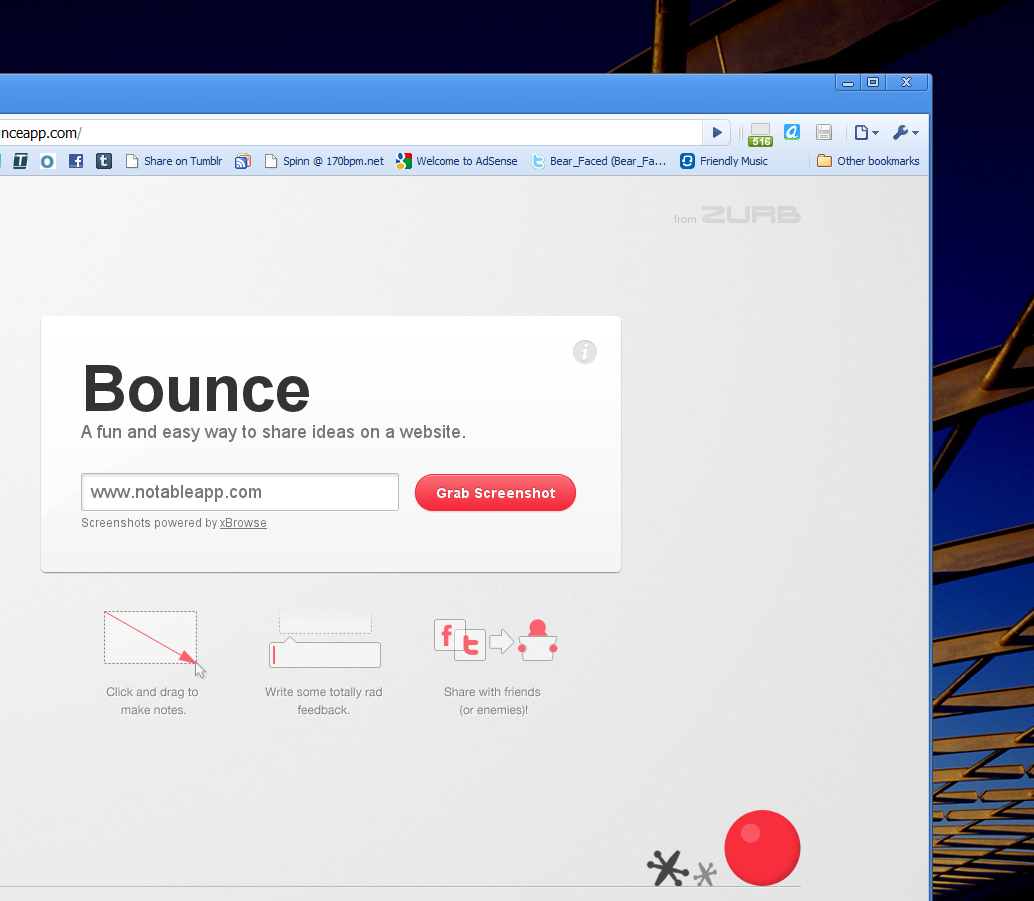Click 'Click and drag to make notes' text

[x=152, y=700]
